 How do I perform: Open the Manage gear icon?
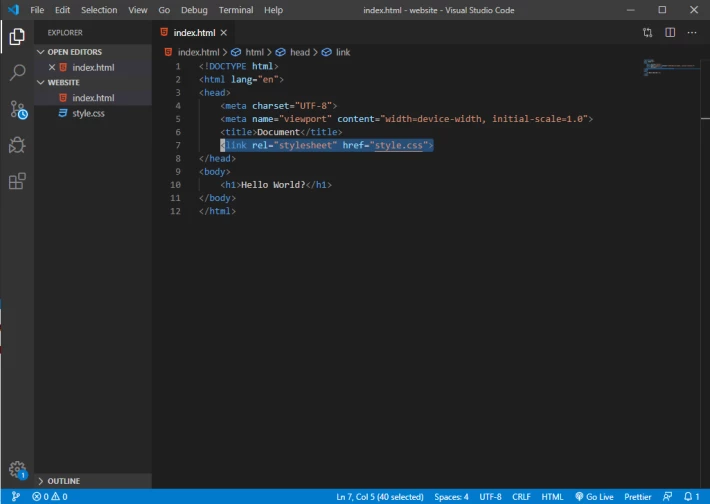pos(18,470)
